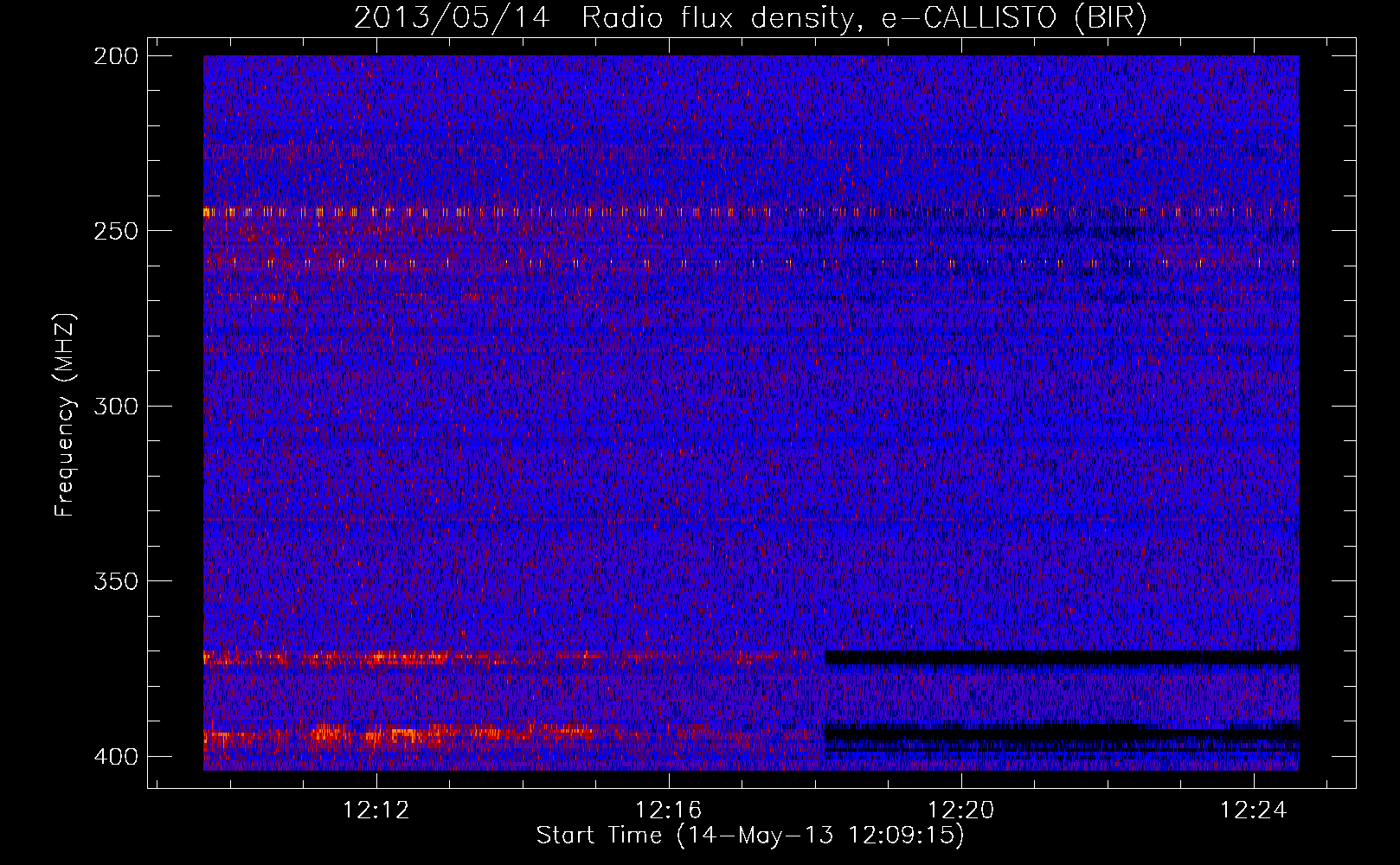Image resolution: width=1400 pixels, height=865 pixels.
Task: Click the '12:20' time tick label
Action: point(960,811)
